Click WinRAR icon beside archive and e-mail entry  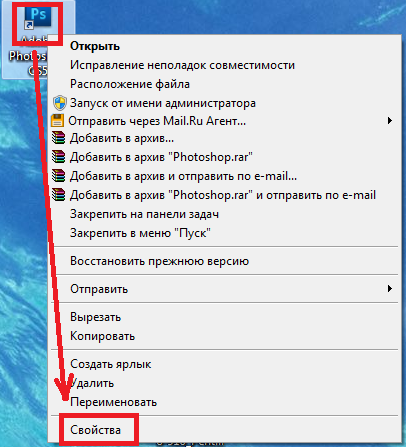coord(59,176)
